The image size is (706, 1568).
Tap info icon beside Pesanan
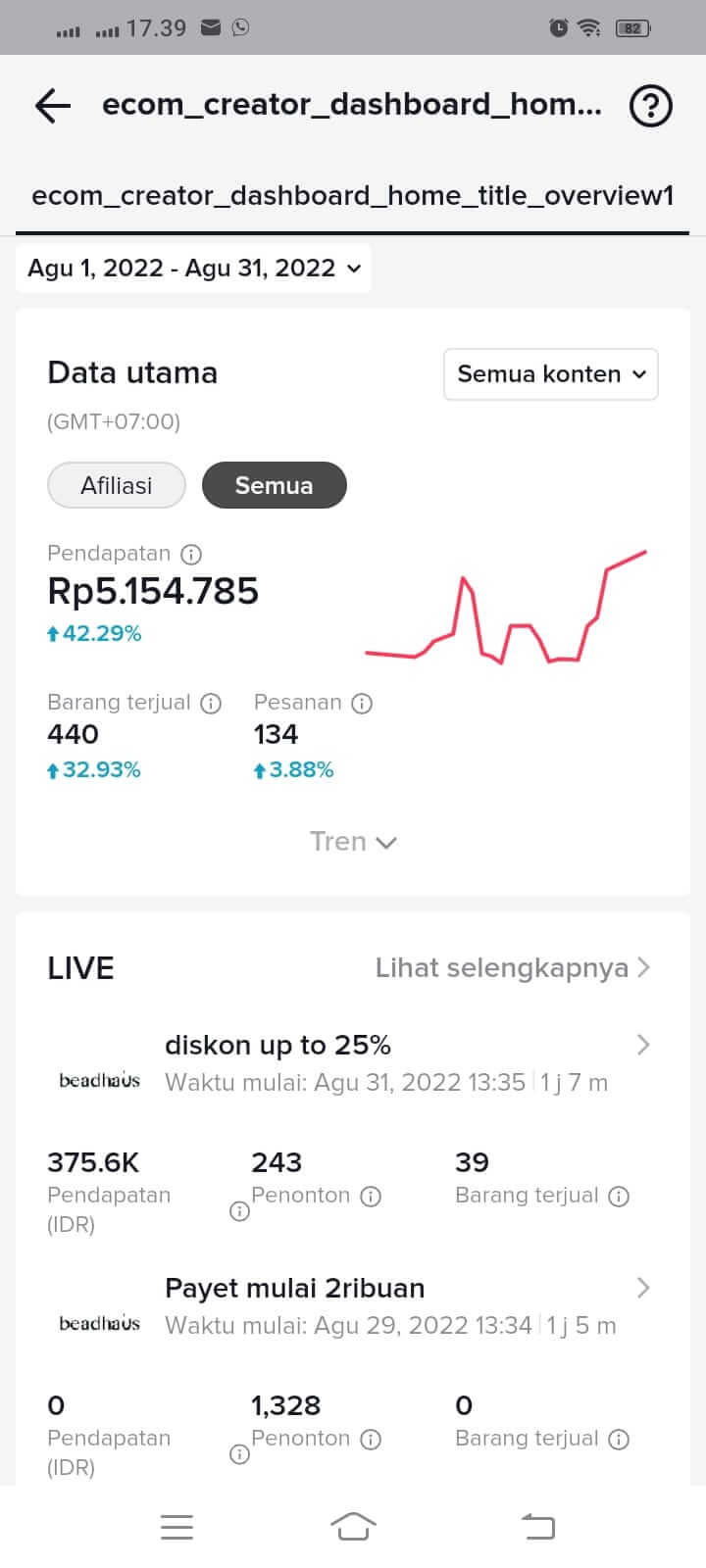tap(362, 704)
